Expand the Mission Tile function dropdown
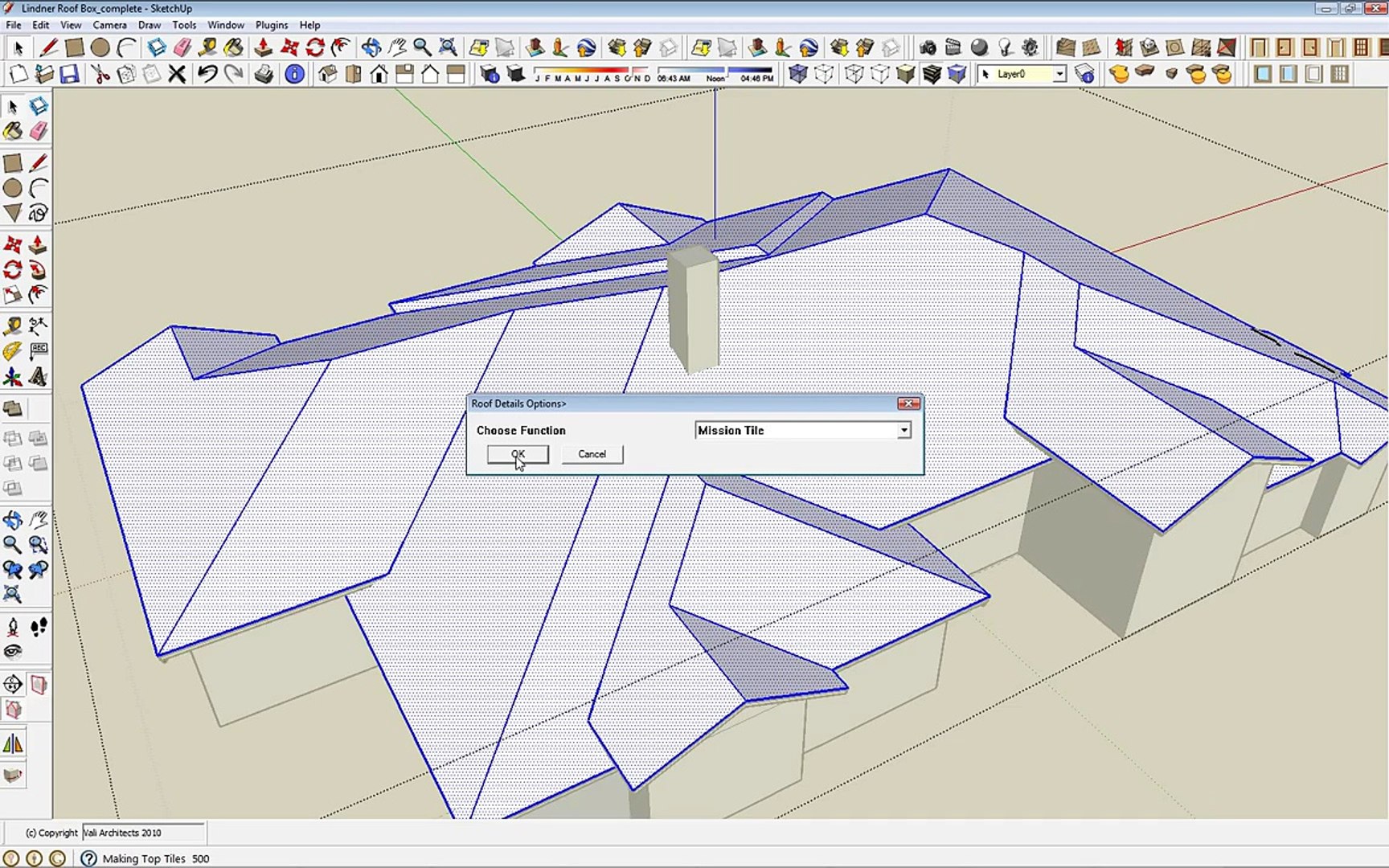 [x=904, y=431]
